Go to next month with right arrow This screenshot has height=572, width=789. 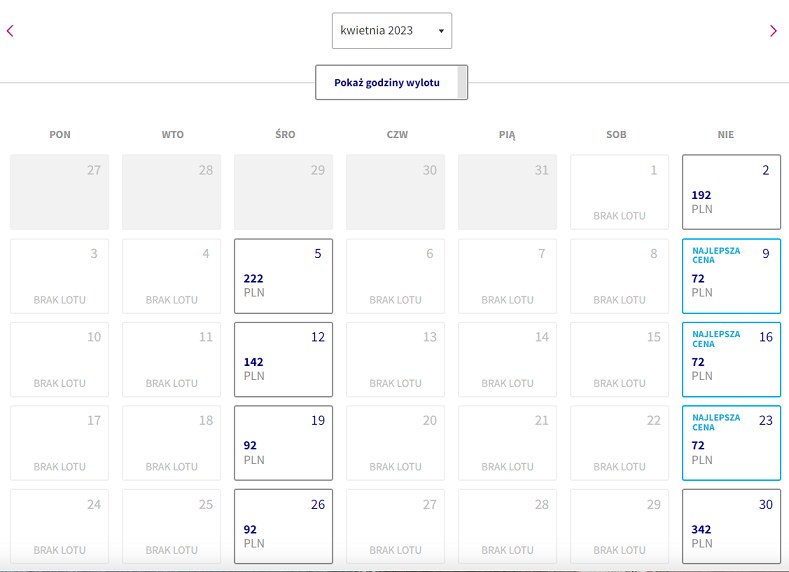[773, 31]
